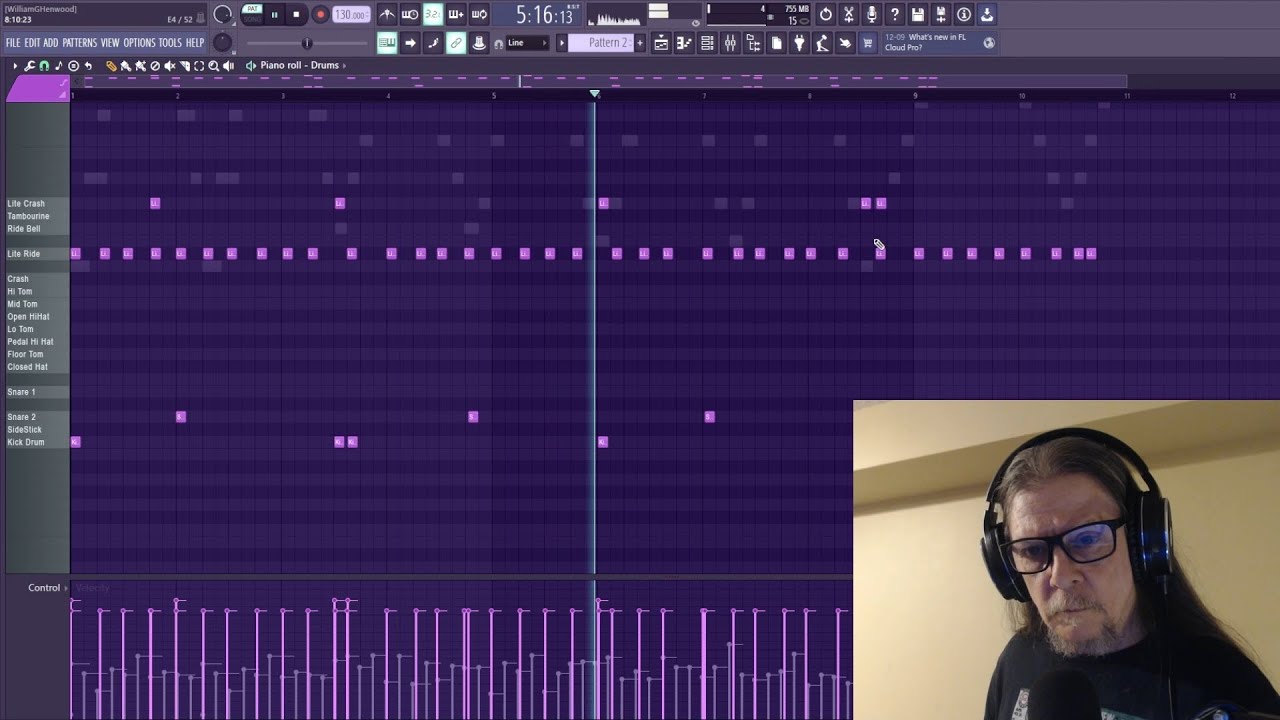Click the 130.000 tempo field
Image resolution: width=1280 pixels, height=720 pixels.
350,14
